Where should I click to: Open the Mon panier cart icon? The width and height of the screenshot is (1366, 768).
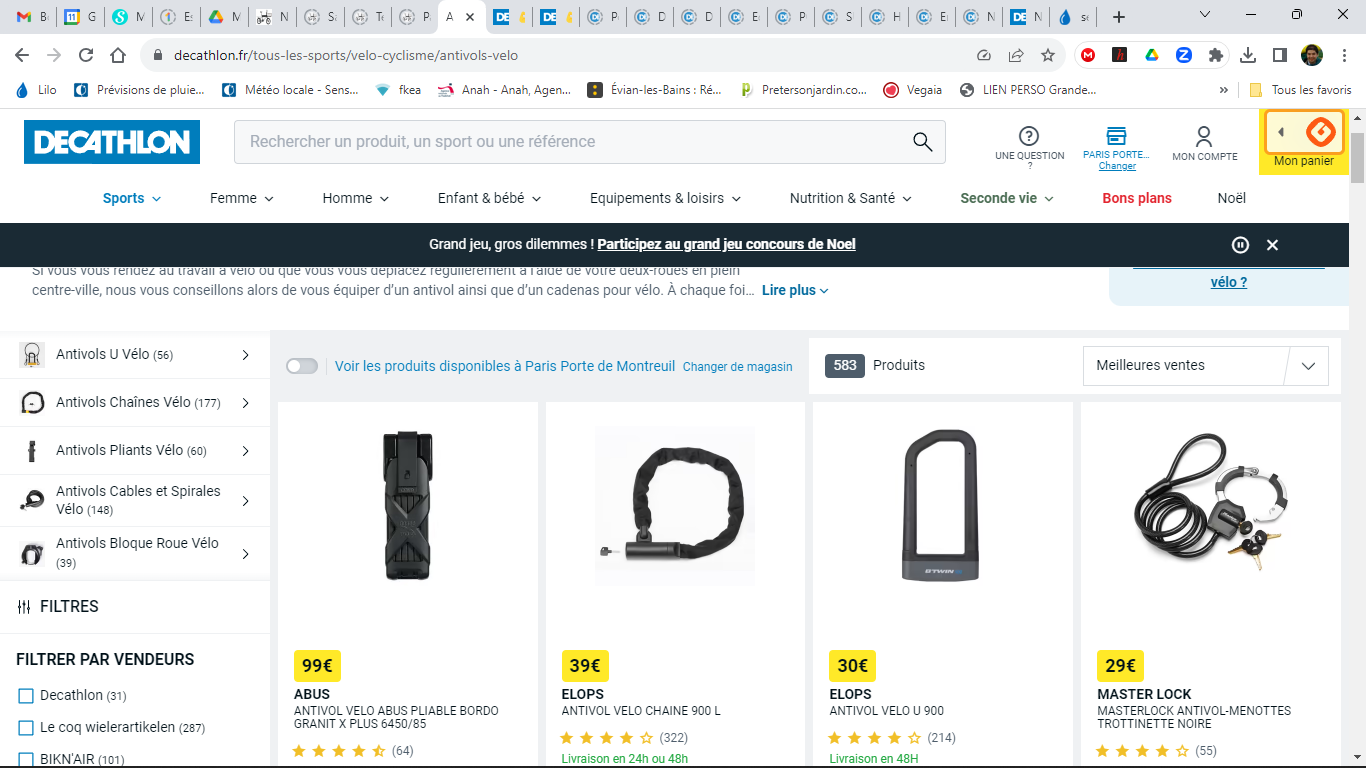pyautogui.click(x=1319, y=133)
